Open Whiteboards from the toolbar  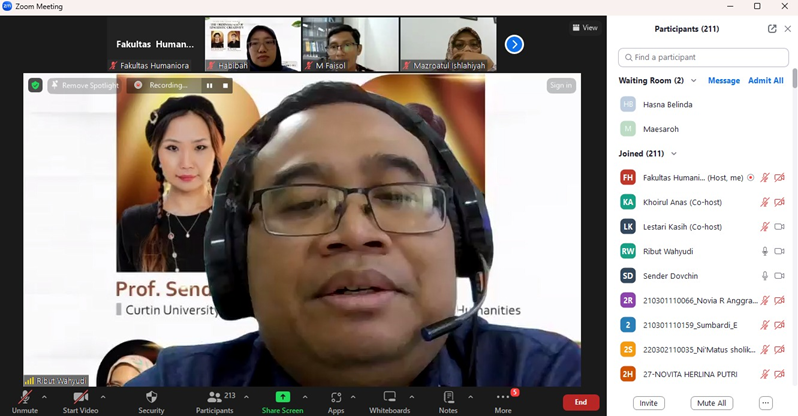point(389,397)
